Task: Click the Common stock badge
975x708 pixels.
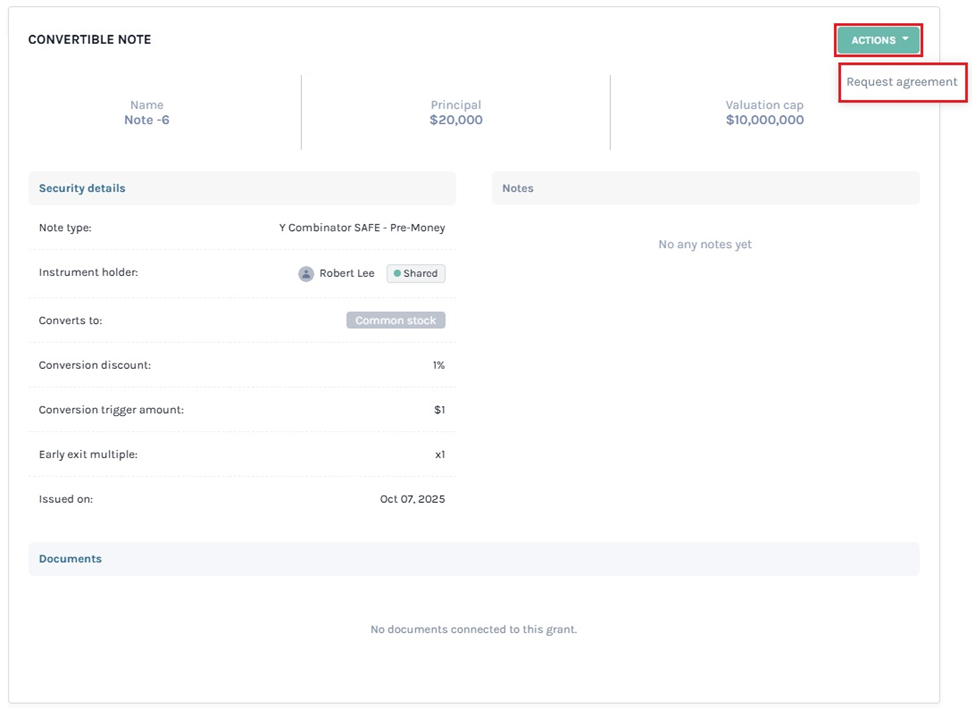Action: [395, 321]
